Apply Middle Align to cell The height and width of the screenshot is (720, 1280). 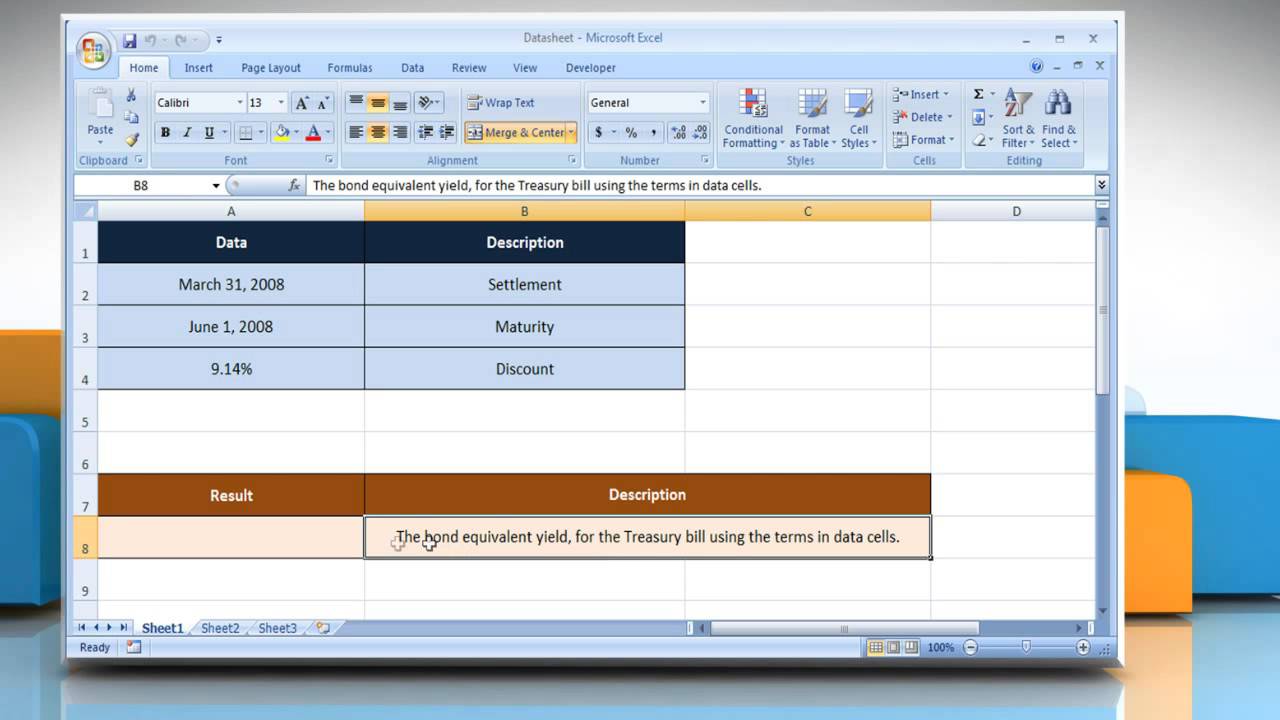(x=377, y=103)
